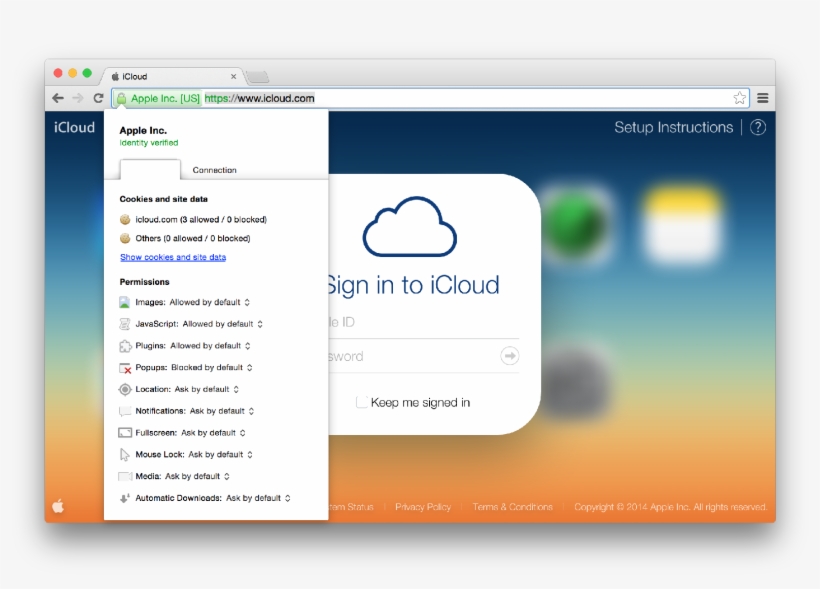
Task: Click the Location permission target icon
Action: 124,389
